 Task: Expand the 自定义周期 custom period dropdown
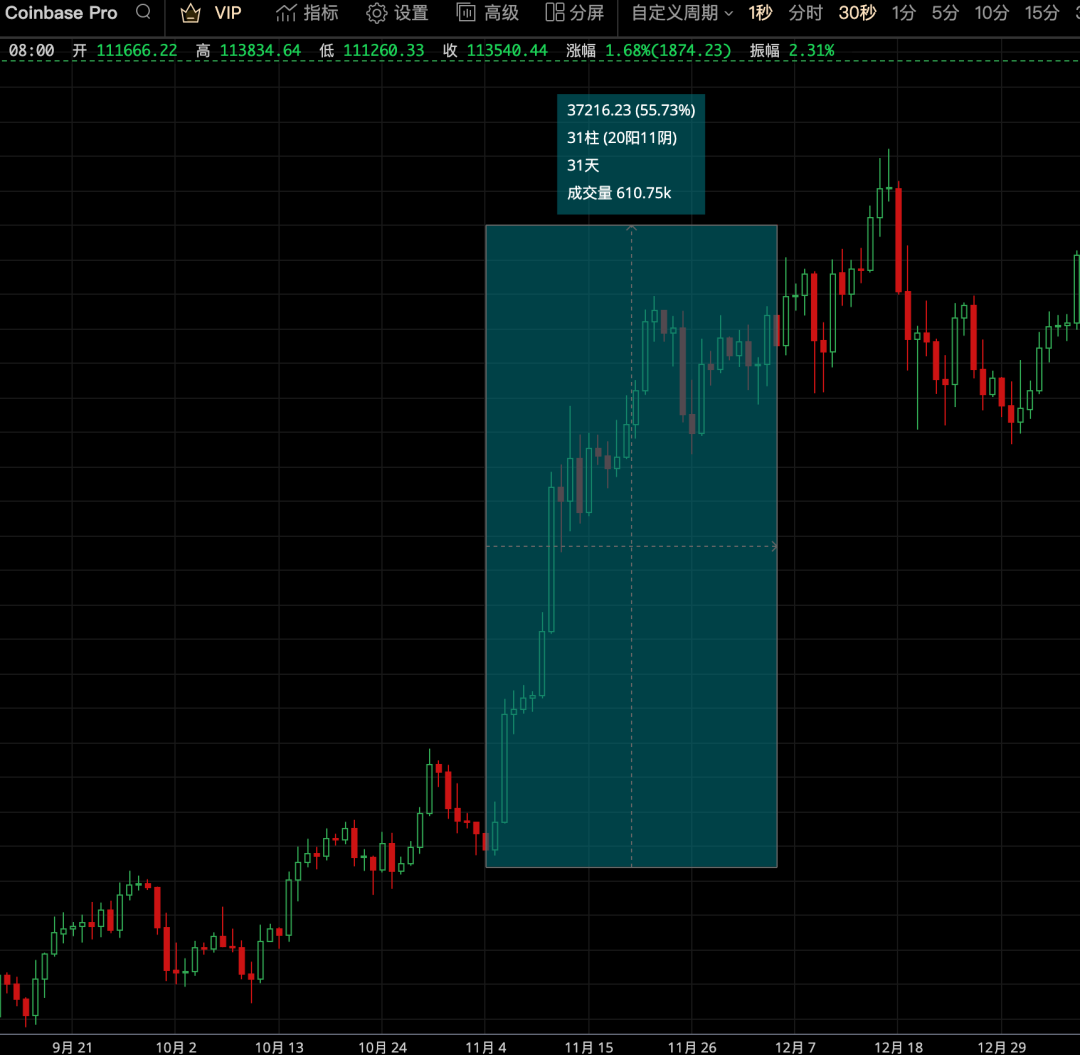point(682,13)
